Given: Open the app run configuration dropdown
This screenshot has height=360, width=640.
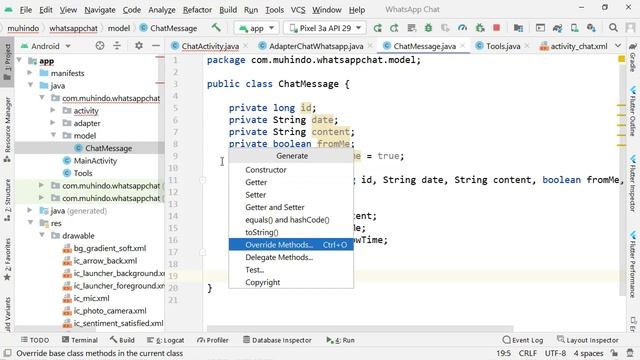Looking at the screenshot, I should point(256,28).
